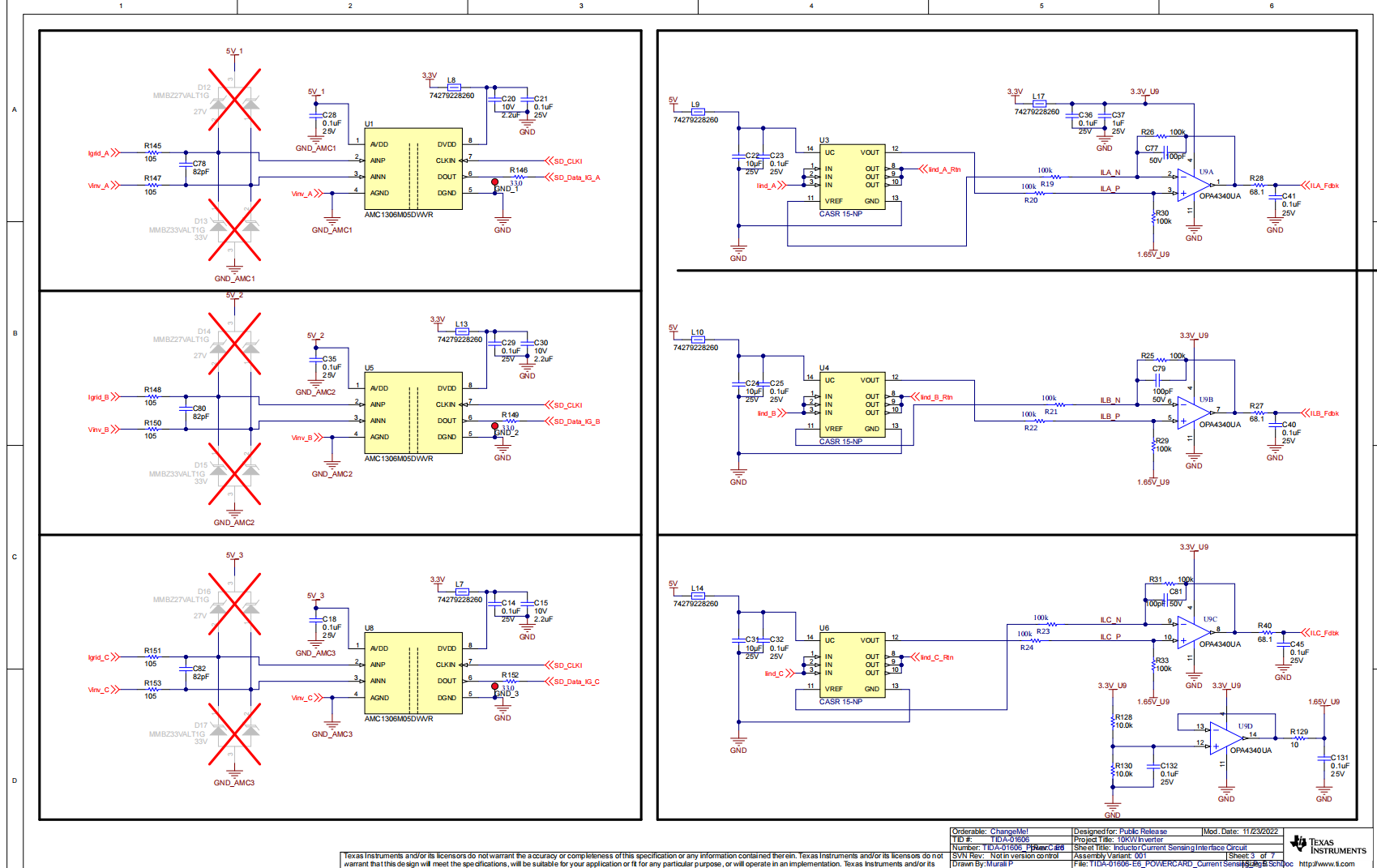
Task: Select the U6 CASR 15-NP sensor block
Action: 851,665
